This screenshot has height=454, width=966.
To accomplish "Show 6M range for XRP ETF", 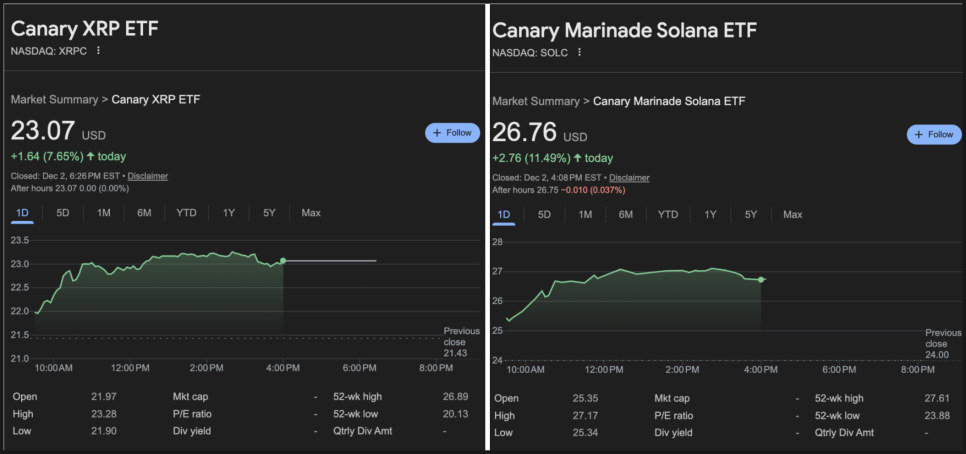I will 144,212.
